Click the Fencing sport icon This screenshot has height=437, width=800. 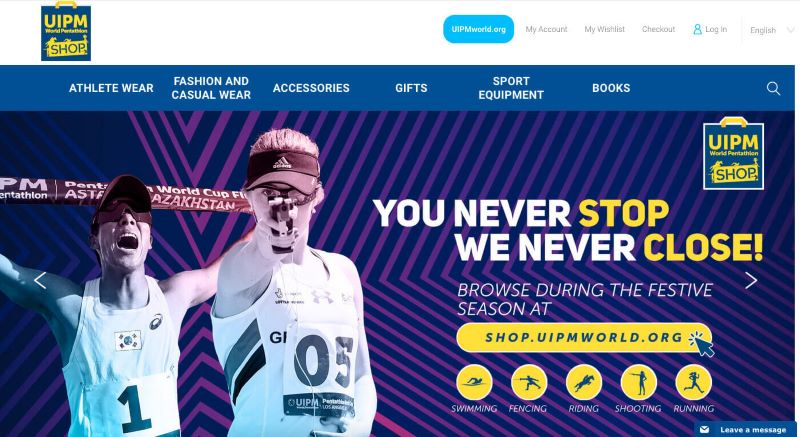click(529, 382)
